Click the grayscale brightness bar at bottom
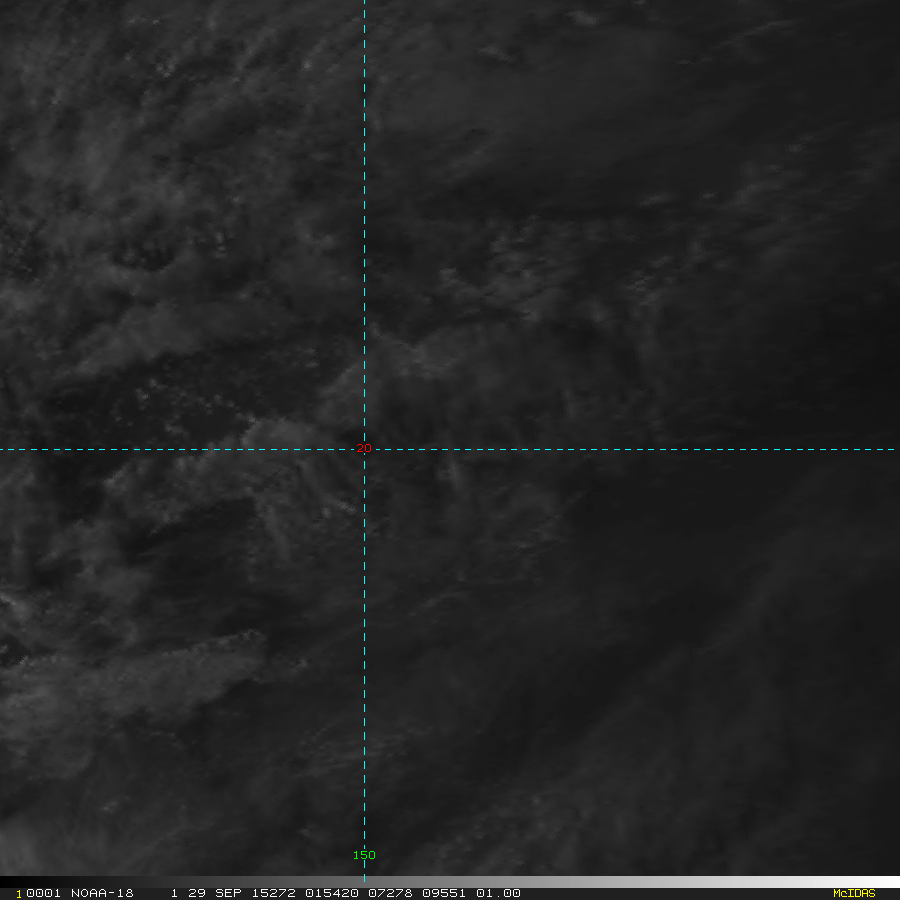900x900 pixels. click(x=450, y=882)
